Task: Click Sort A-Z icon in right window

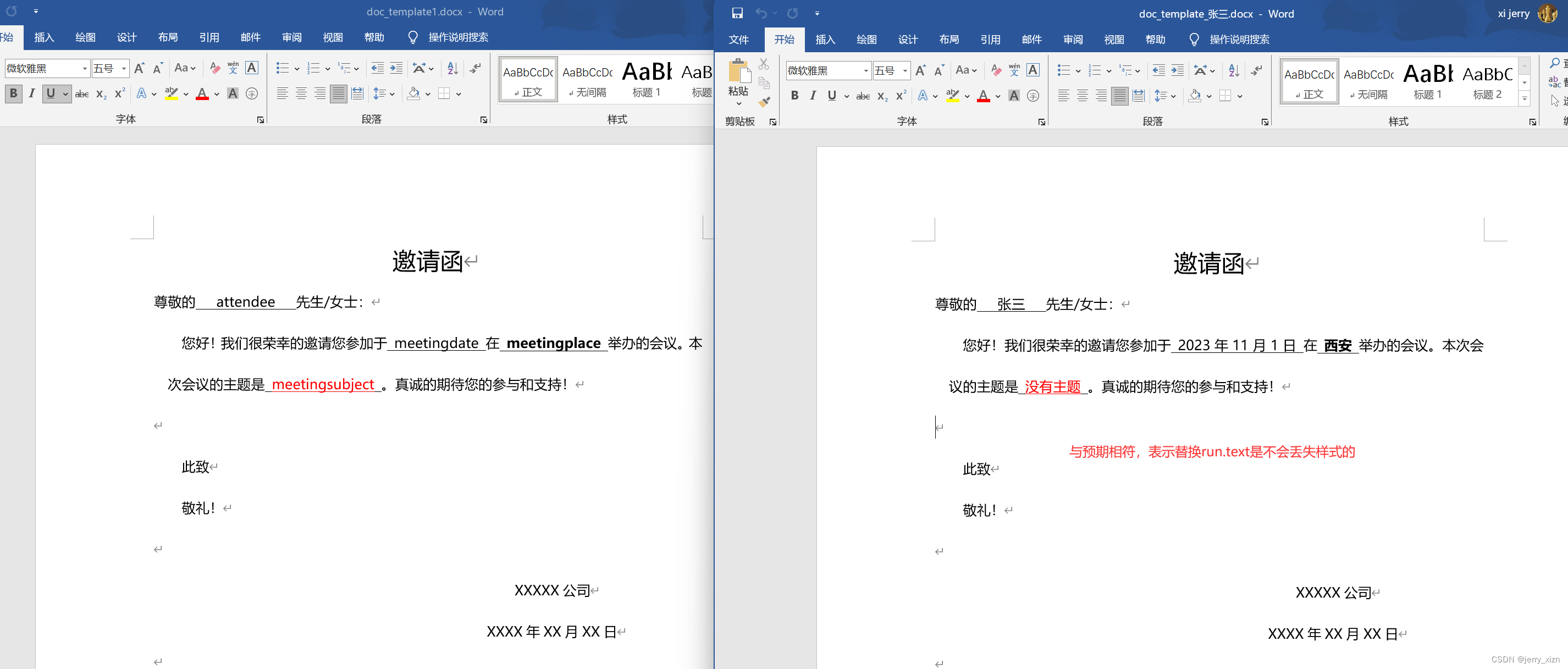Action: 1233,70
